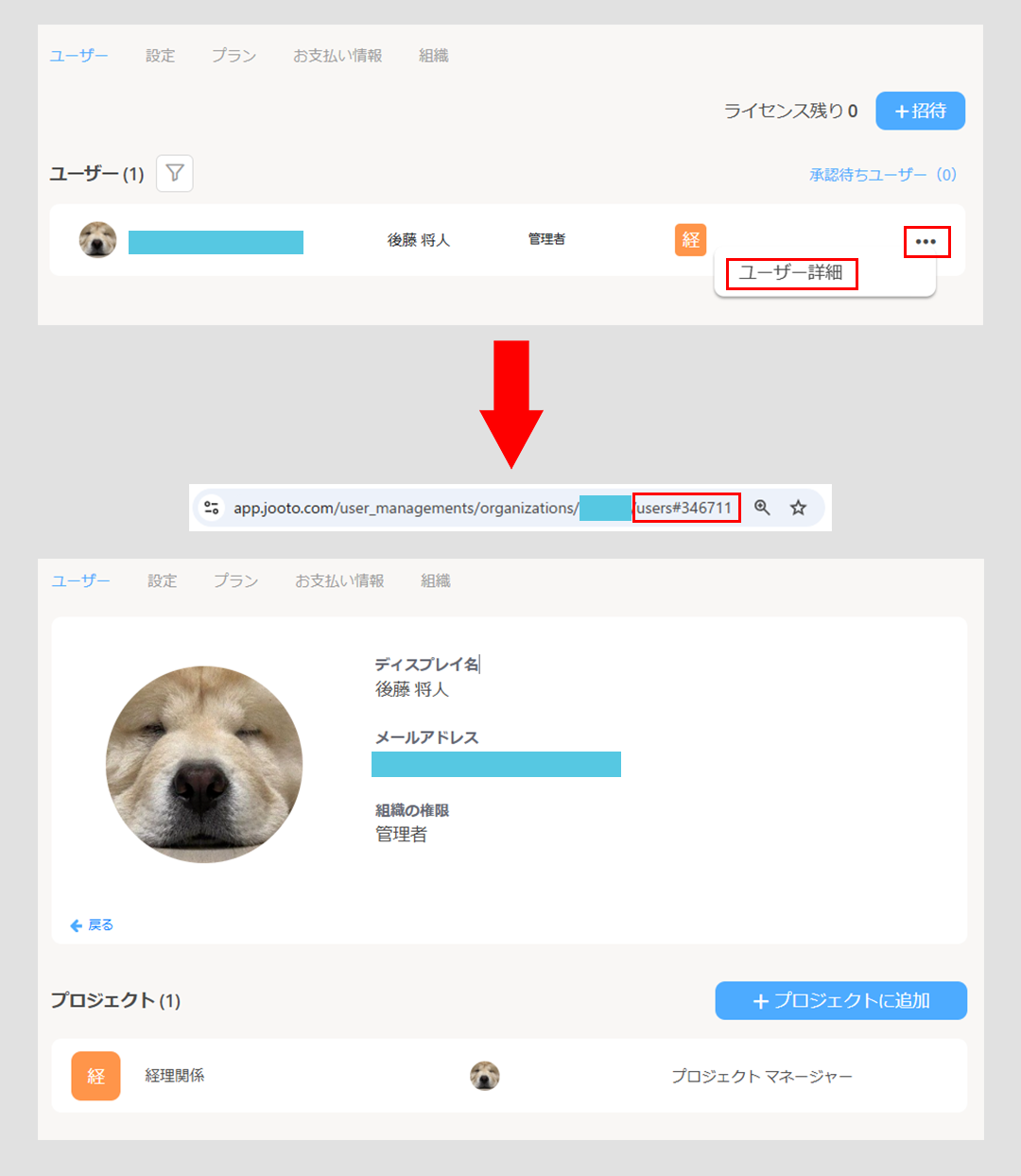The width and height of the screenshot is (1021, 1176).
Task: Click the 管理者 role in user row
Action: 546,239
